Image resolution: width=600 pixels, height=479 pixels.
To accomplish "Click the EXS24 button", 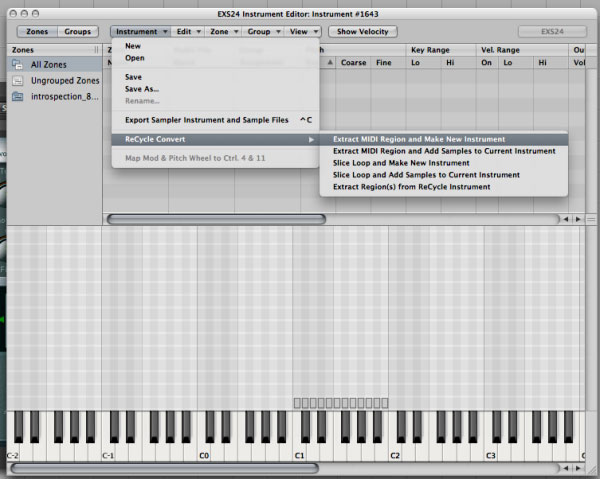I will tap(552, 31).
